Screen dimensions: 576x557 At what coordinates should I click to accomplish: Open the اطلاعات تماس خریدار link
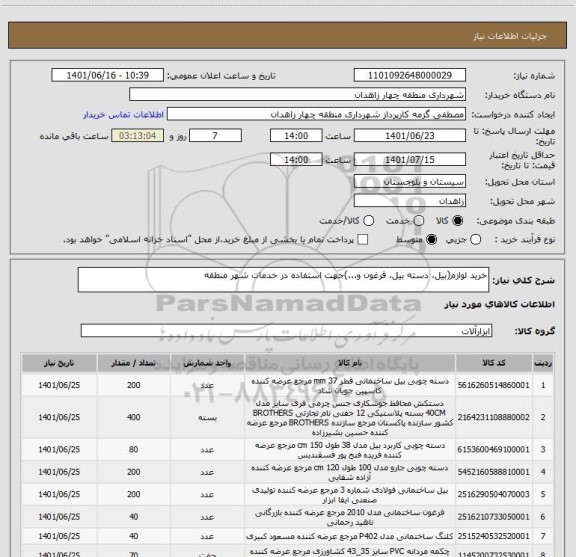(x=123, y=115)
